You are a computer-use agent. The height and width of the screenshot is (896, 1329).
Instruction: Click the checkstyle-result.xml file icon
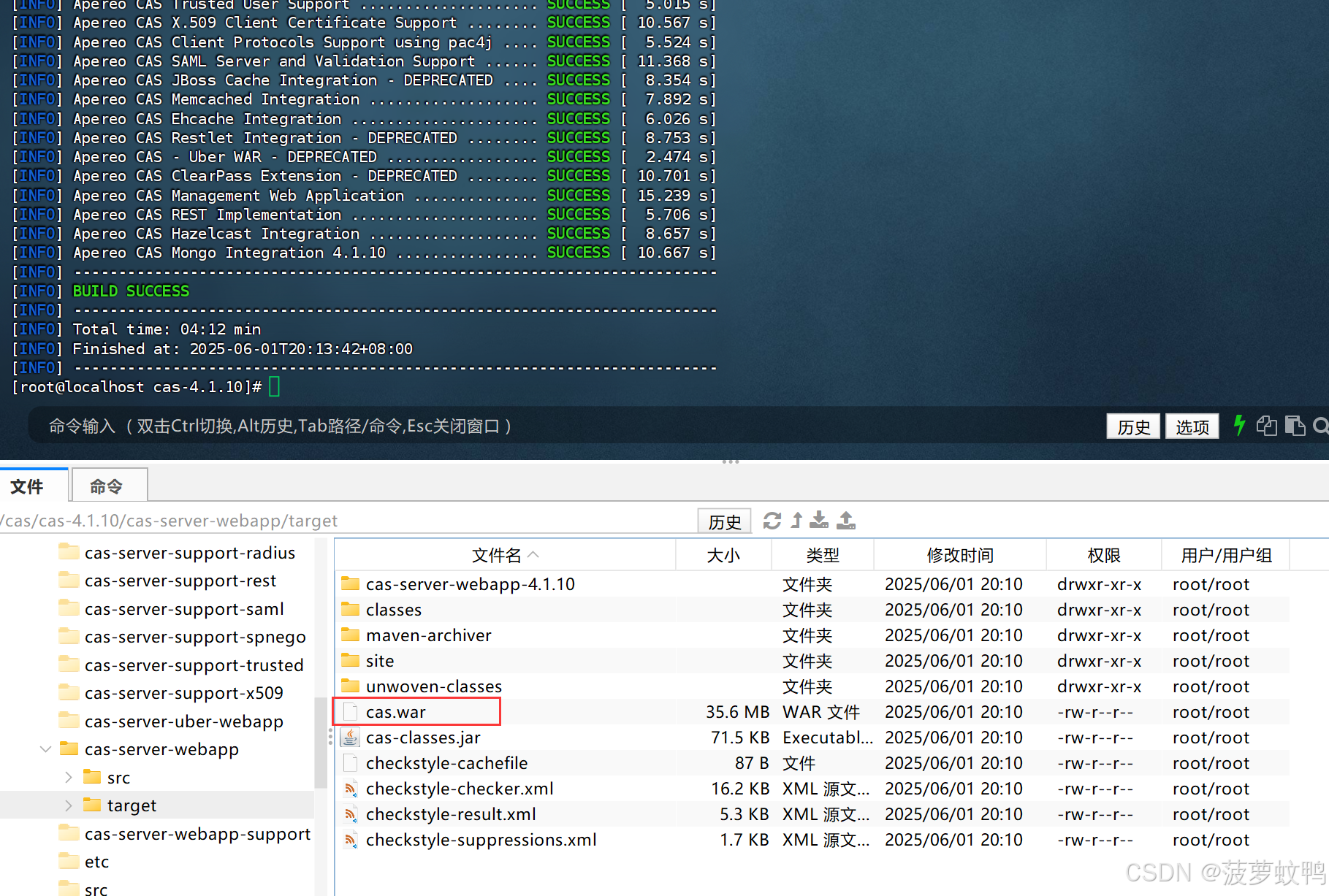tap(351, 814)
